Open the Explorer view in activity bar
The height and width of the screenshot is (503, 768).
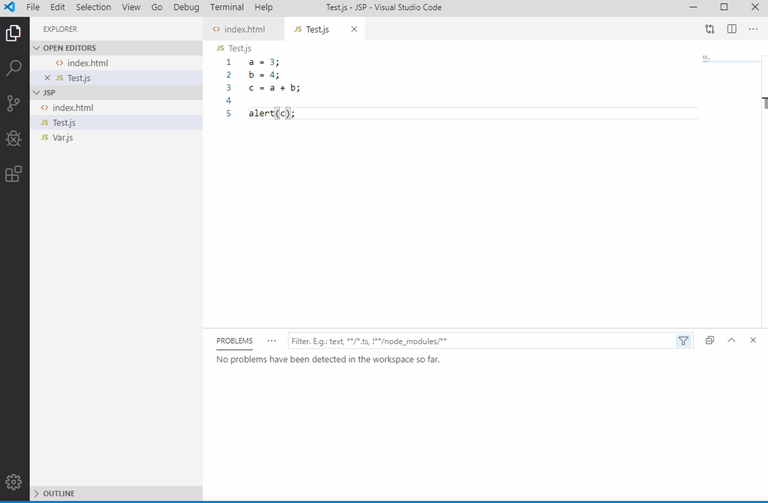coord(14,33)
